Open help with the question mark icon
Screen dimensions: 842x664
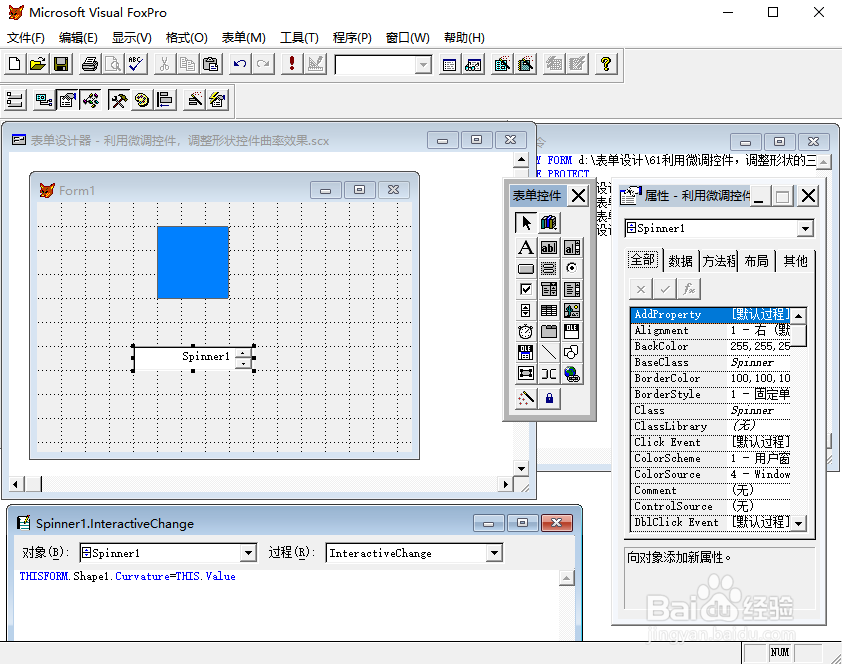point(606,64)
